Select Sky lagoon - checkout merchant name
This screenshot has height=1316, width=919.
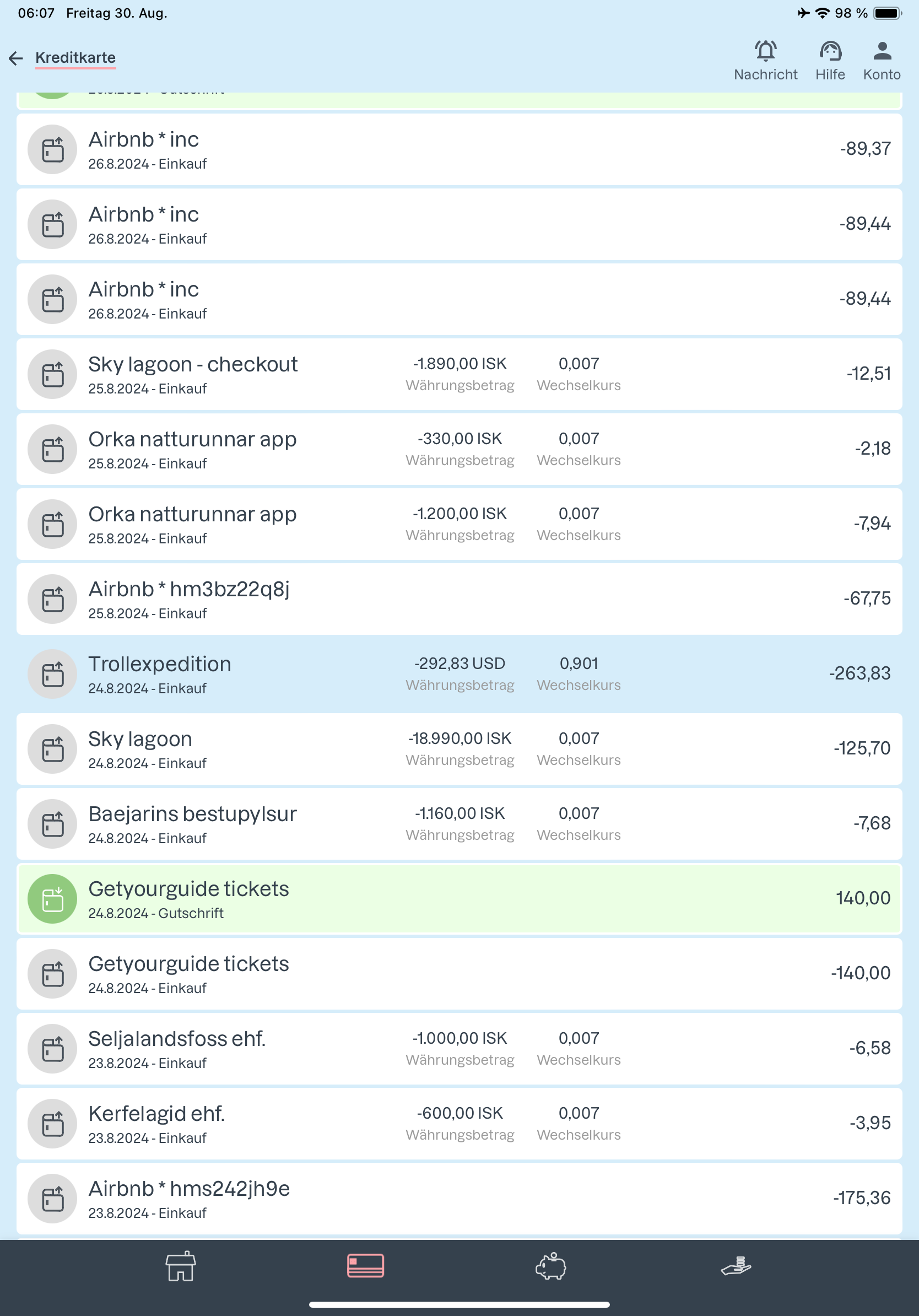point(193,364)
